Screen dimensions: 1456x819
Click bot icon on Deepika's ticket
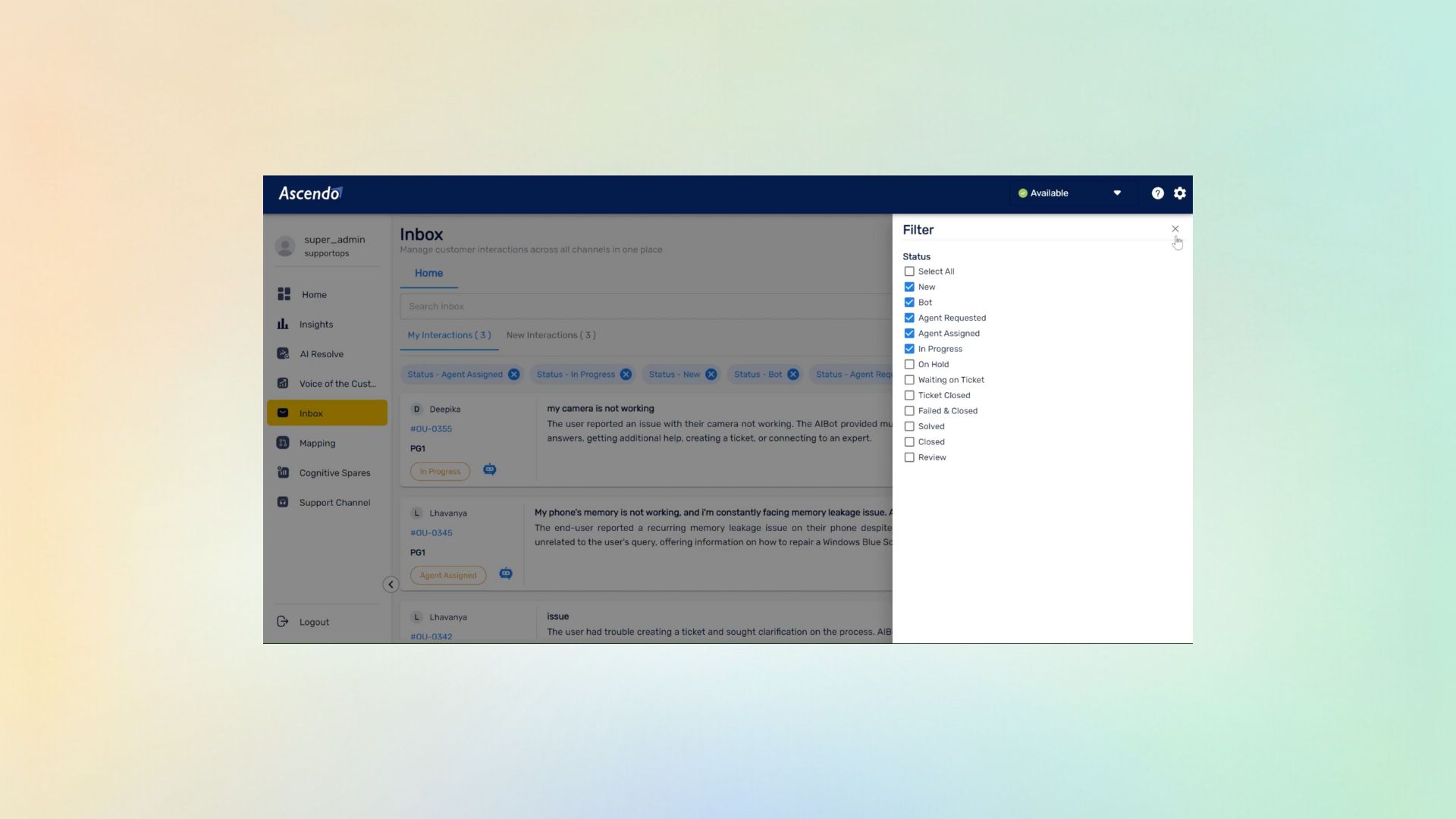tap(490, 470)
